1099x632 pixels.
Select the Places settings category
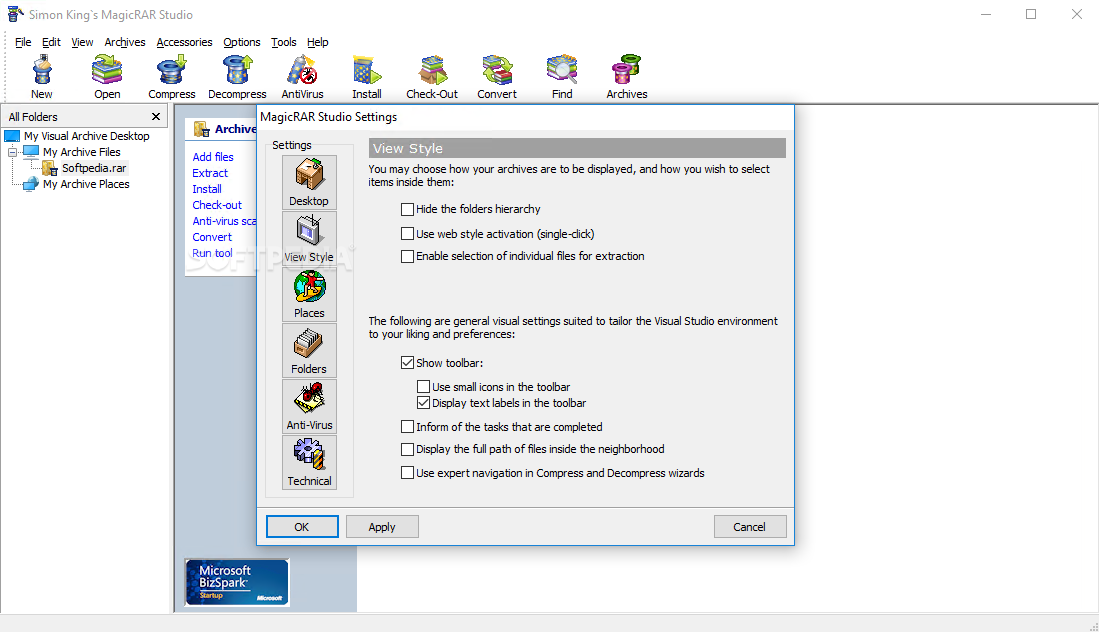(x=309, y=294)
